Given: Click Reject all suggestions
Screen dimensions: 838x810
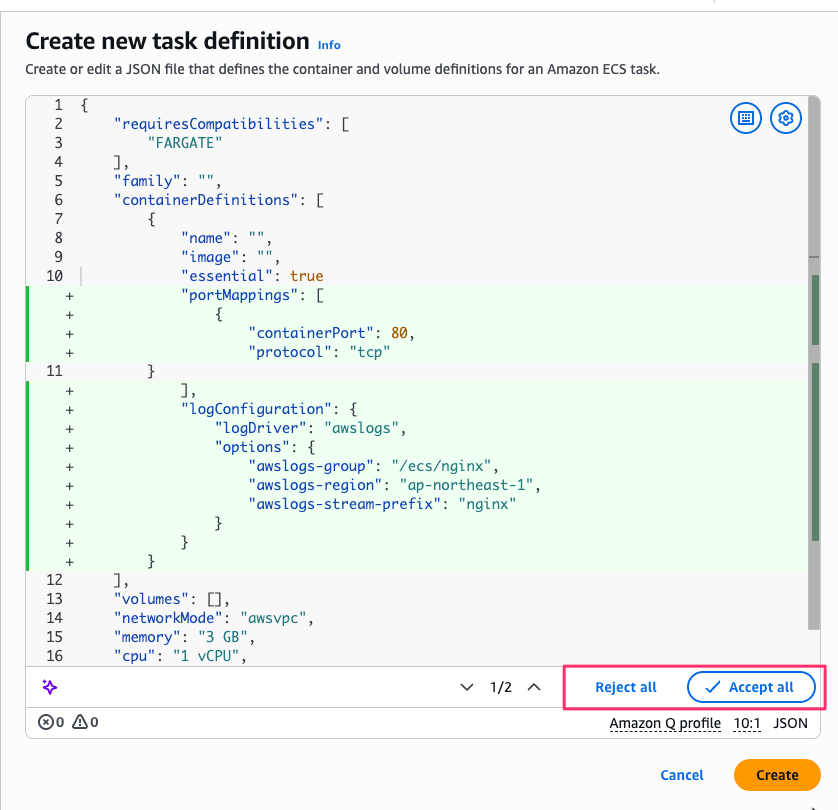Looking at the screenshot, I should point(626,687).
